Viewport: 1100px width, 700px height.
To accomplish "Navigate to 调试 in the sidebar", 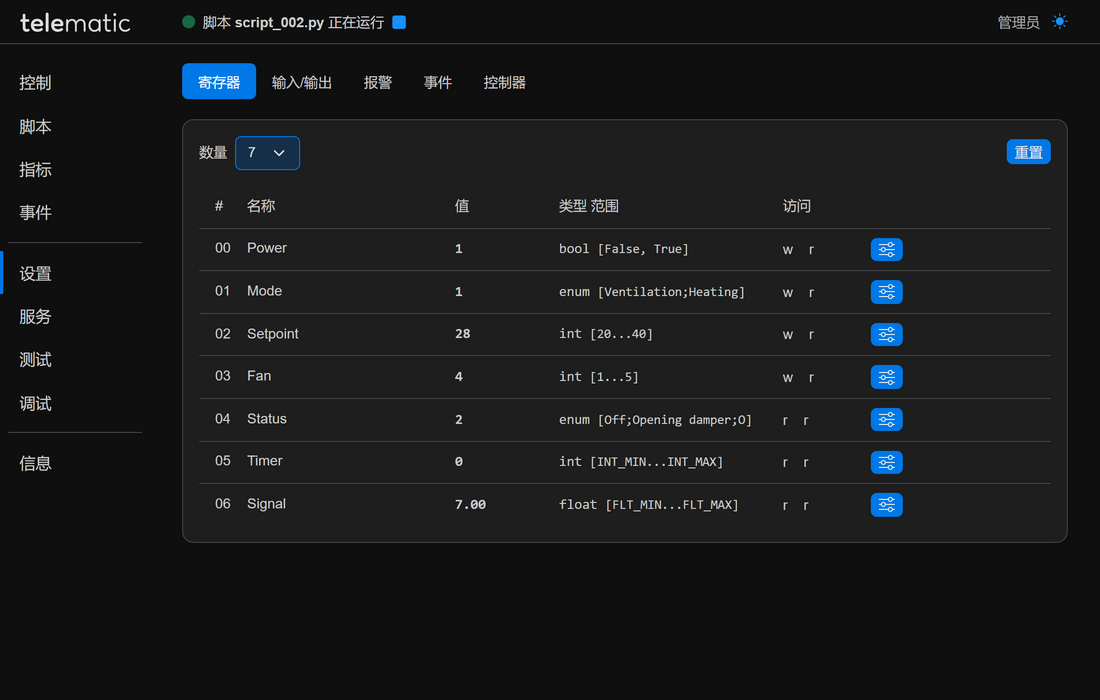I will (x=36, y=404).
